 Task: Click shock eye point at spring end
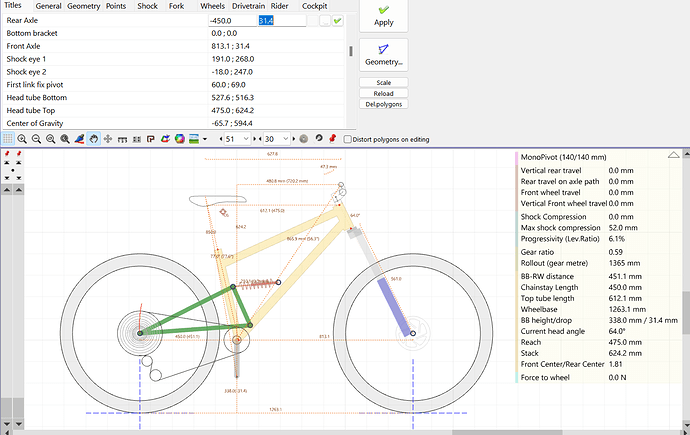278,282
